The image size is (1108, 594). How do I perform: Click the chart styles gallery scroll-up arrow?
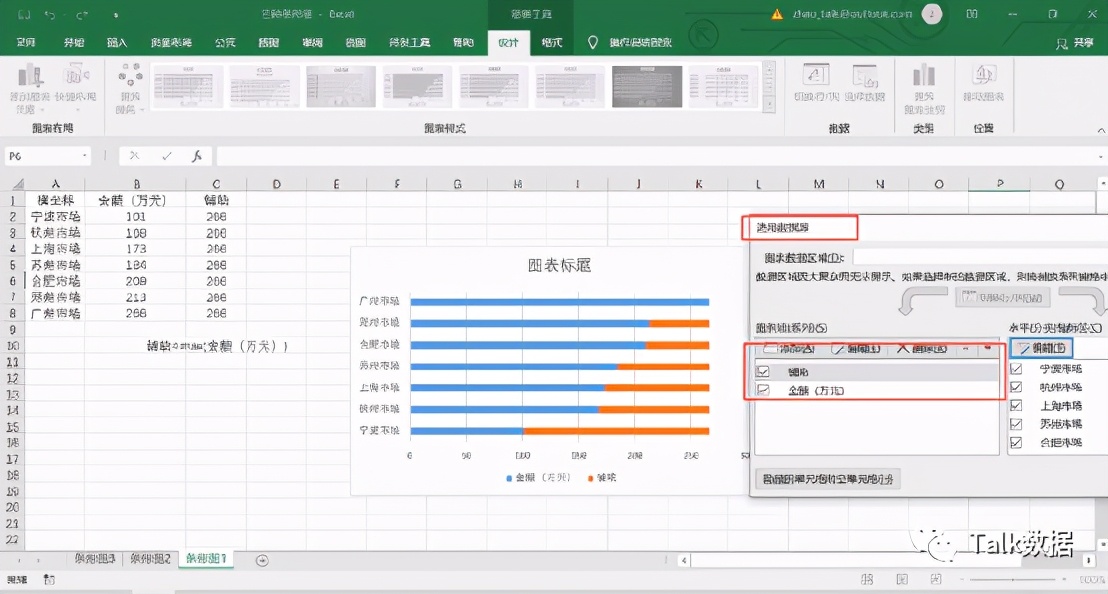(x=770, y=70)
